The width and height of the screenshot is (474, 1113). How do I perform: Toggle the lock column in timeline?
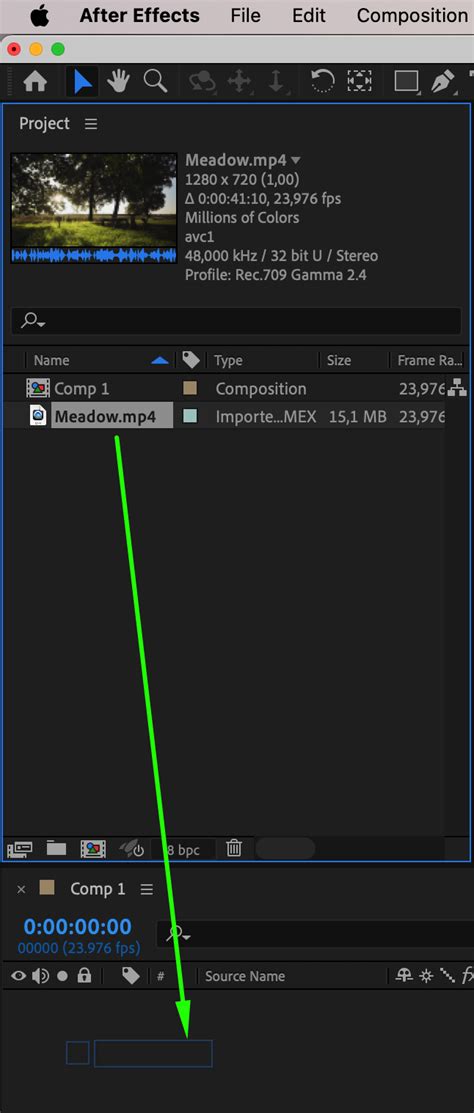point(84,976)
